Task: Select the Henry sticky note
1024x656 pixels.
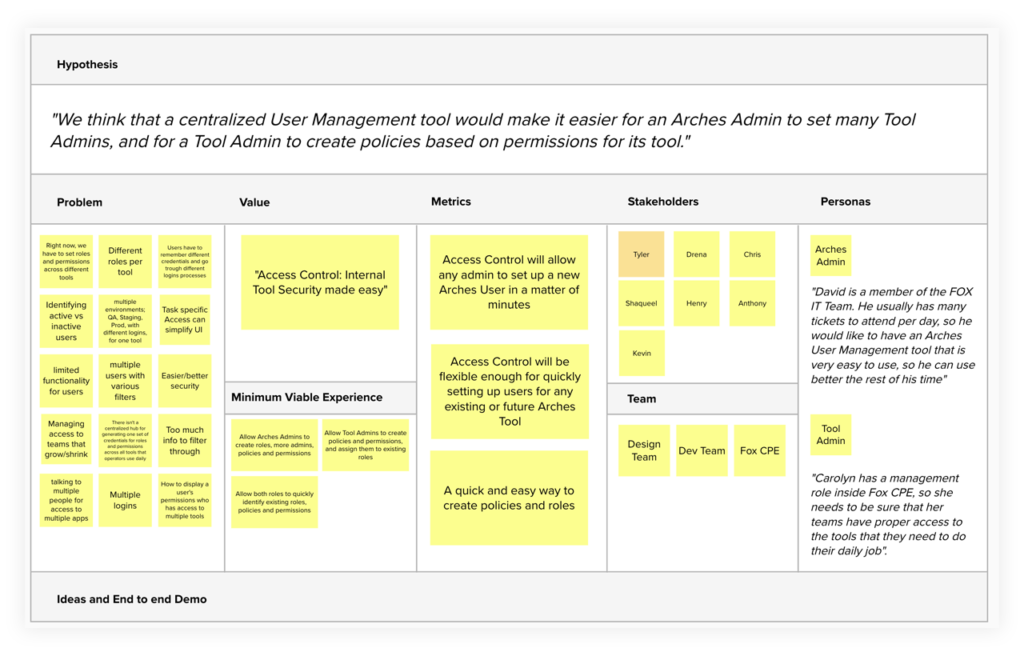Action: click(697, 303)
